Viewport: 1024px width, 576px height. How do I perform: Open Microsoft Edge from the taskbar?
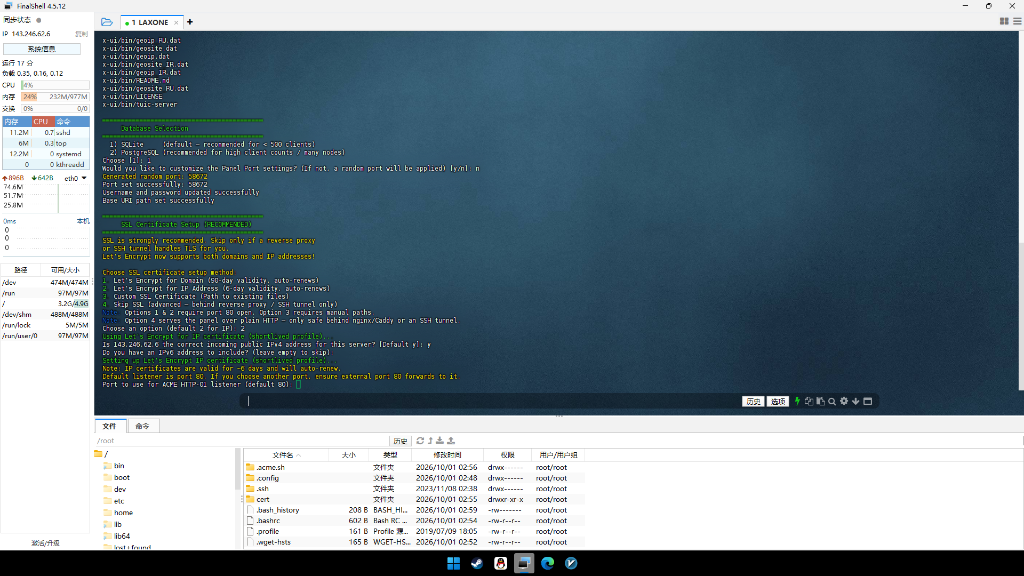(x=547, y=563)
